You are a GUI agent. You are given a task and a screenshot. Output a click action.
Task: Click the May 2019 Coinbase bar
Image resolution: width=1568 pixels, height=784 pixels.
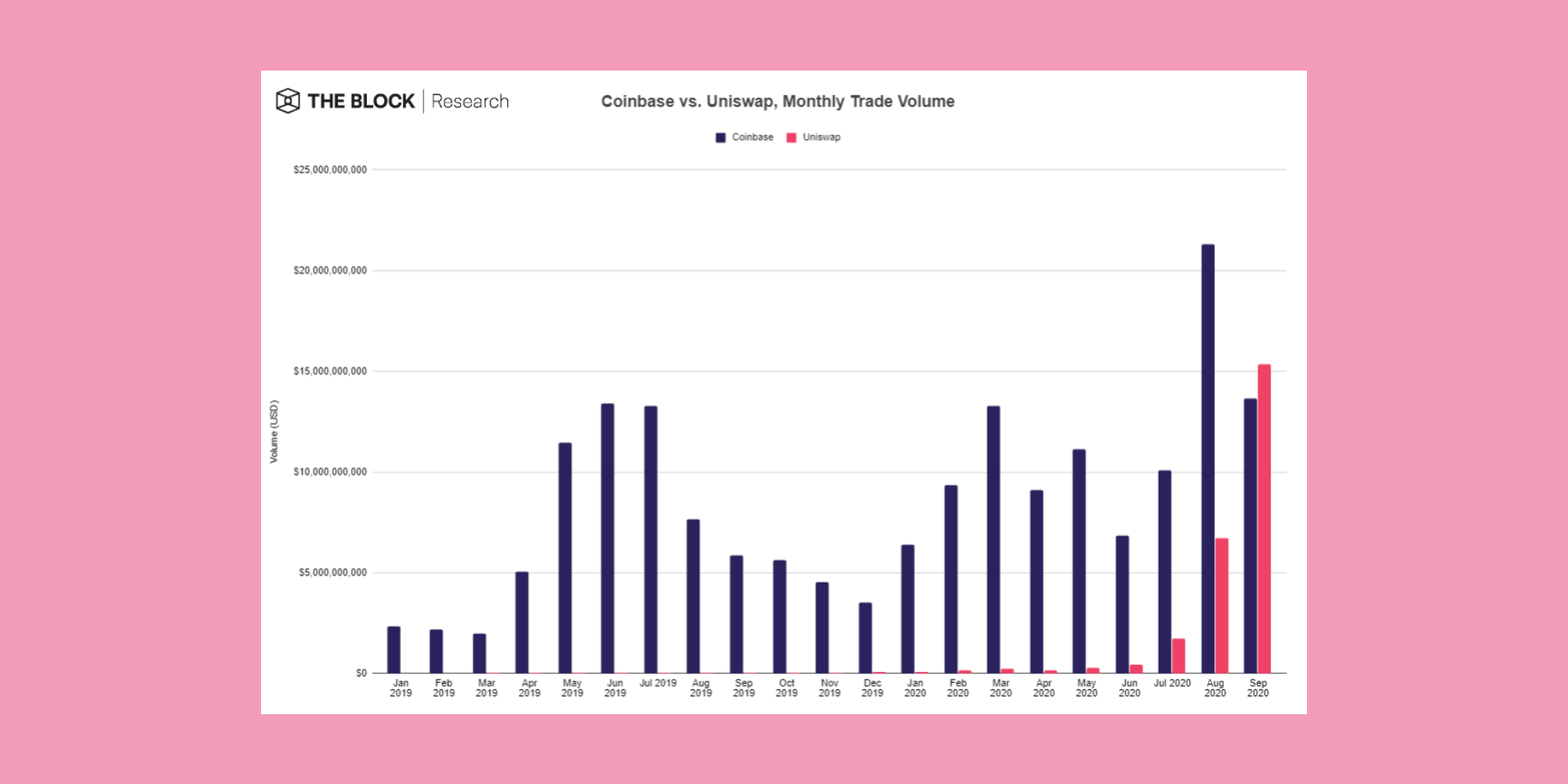click(x=565, y=558)
